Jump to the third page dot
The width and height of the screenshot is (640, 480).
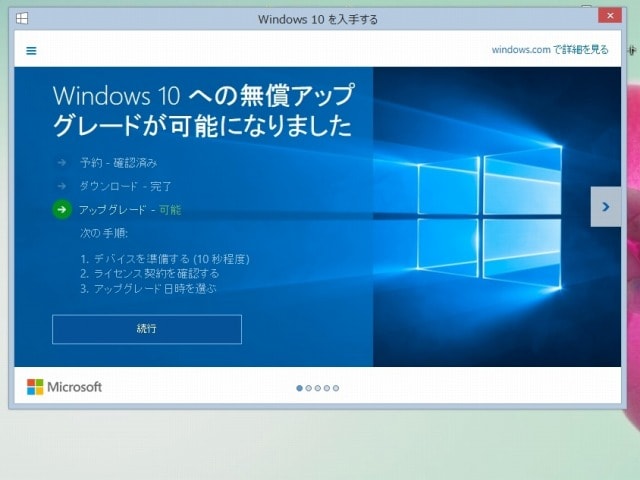pyautogui.click(x=317, y=388)
